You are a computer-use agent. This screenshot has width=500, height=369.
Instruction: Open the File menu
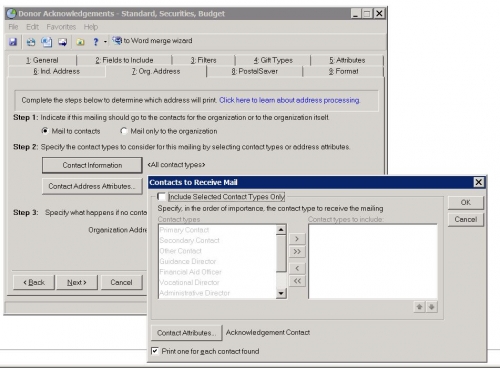tap(13, 27)
